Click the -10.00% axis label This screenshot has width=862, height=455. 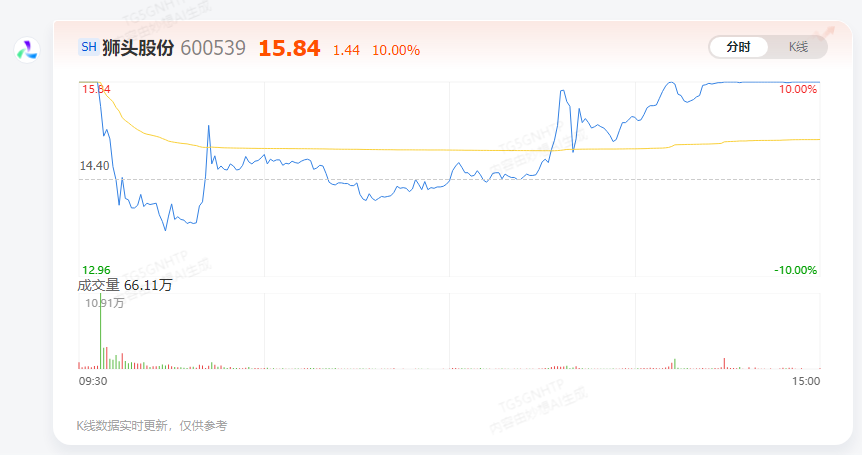click(x=795, y=270)
